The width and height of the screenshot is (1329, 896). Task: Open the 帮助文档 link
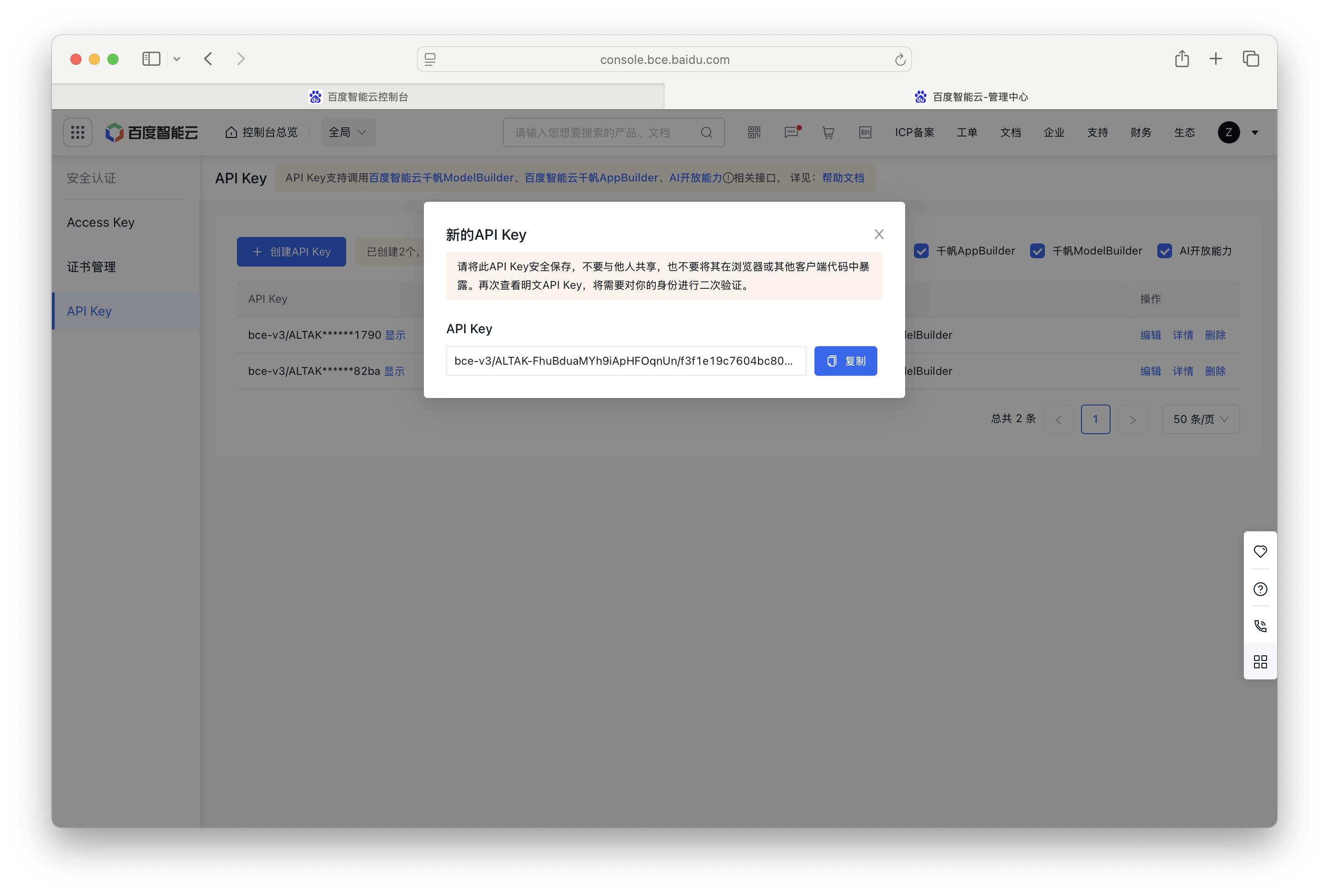click(x=843, y=178)
